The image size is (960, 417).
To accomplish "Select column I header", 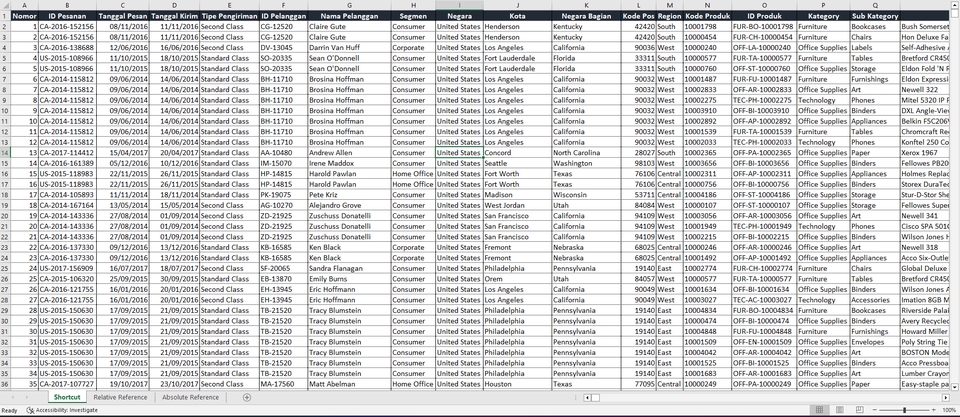I will click(x=459, y=6).
